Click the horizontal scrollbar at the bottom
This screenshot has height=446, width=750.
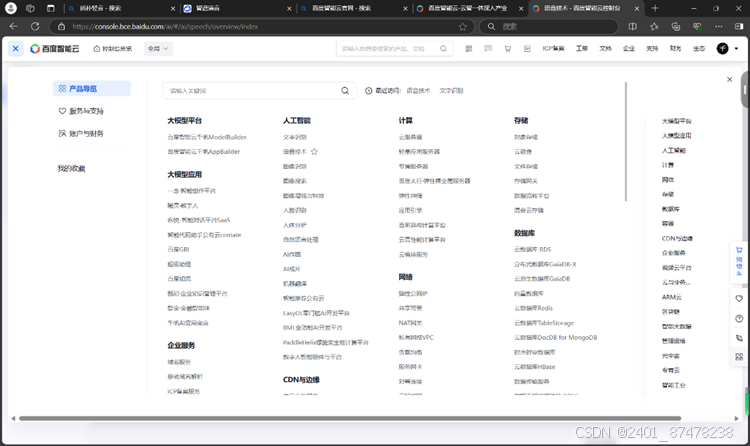tap(350, 418)
